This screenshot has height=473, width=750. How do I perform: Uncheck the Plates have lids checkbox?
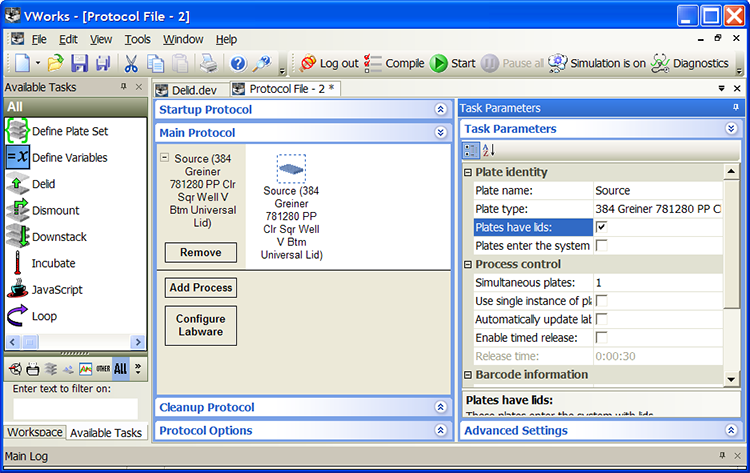601,227
